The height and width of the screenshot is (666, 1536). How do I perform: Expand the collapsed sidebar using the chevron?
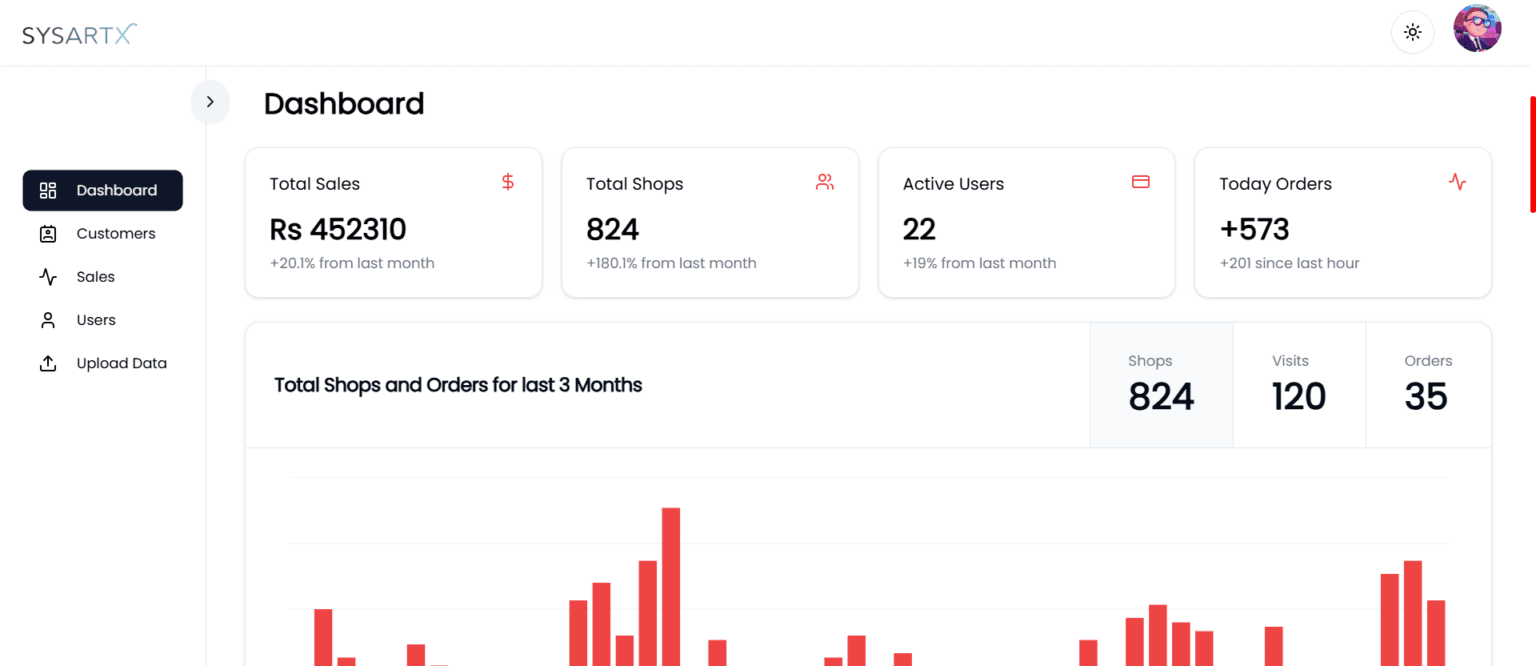[210, 101]
